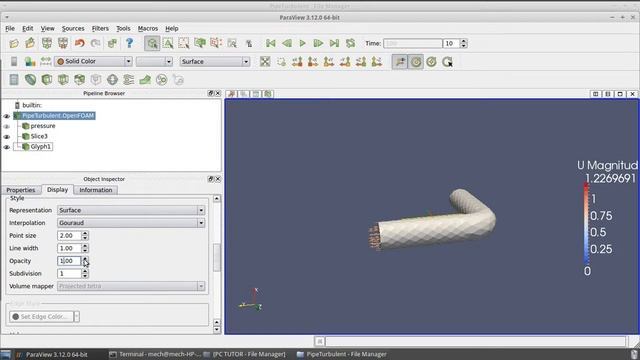Activate the Interact mode icon
Image resolution: width=640 pixels, height=360 pixels.
pyautogui.click(x=152, y=43)
